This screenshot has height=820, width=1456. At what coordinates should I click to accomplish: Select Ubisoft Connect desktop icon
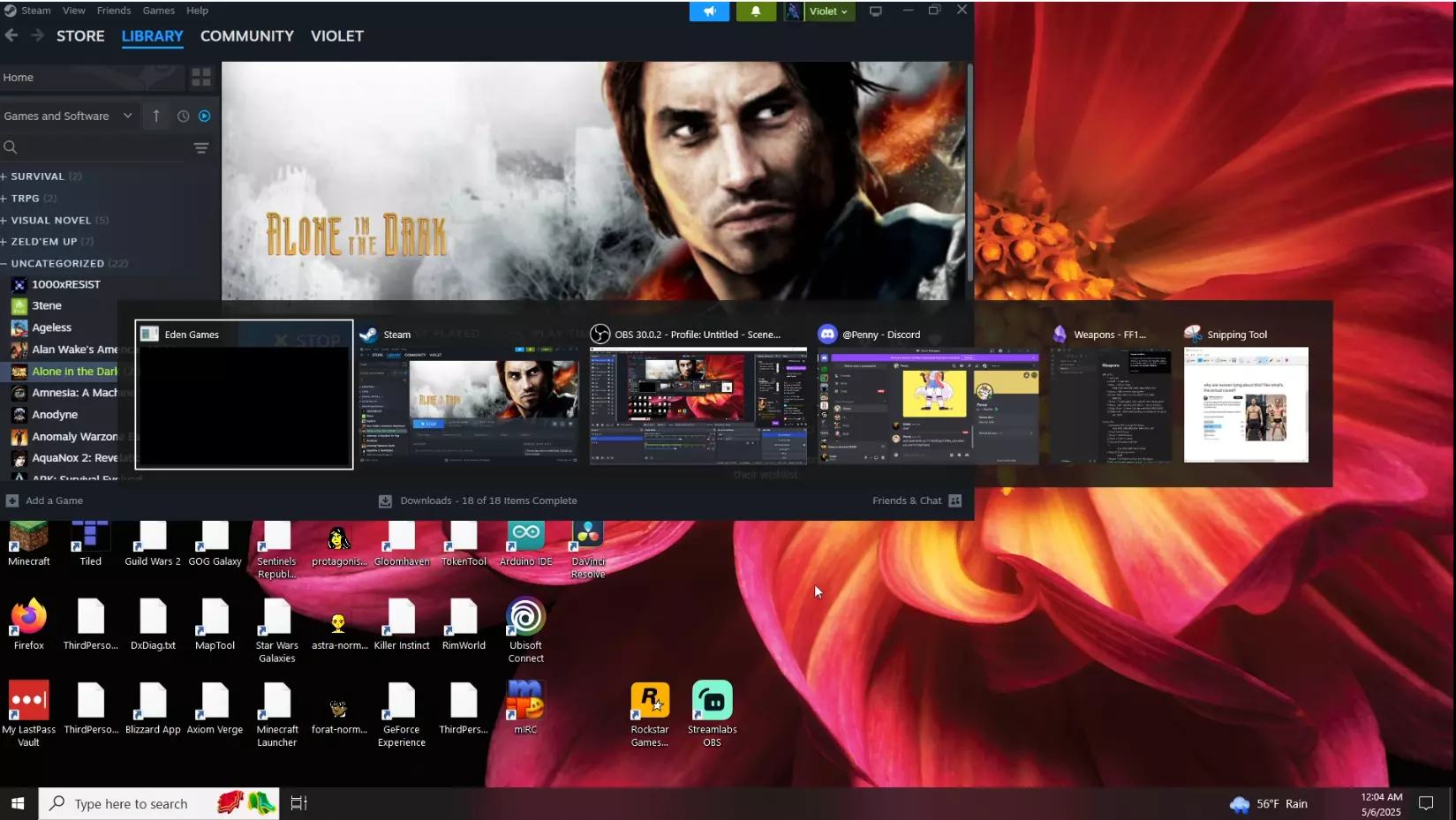[x=526, y=630]
